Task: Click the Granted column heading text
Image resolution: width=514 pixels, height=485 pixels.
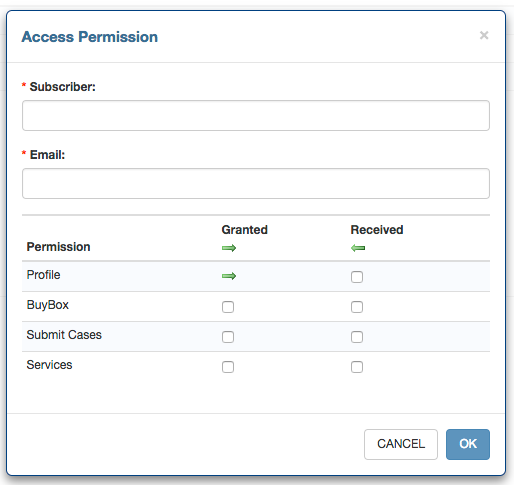Action: click(244, 230)
